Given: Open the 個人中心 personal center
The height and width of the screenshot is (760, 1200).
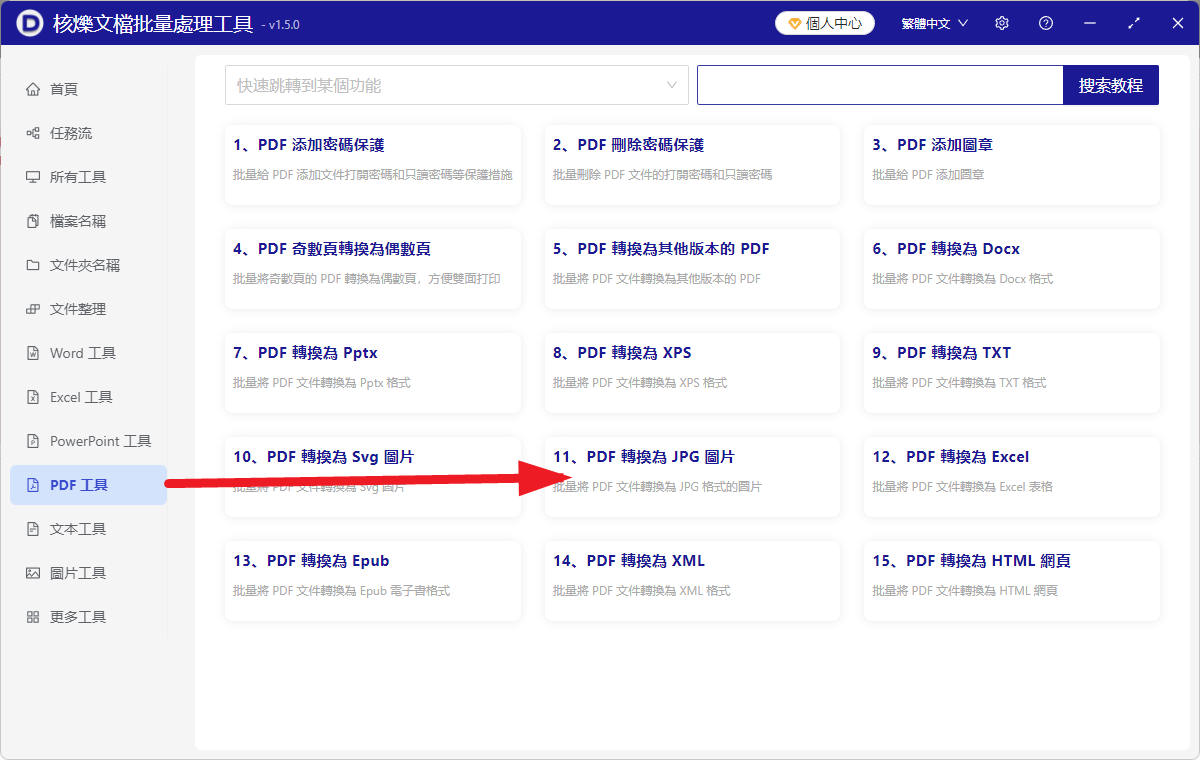Looking at the screenshot, I should coord(824,22).
